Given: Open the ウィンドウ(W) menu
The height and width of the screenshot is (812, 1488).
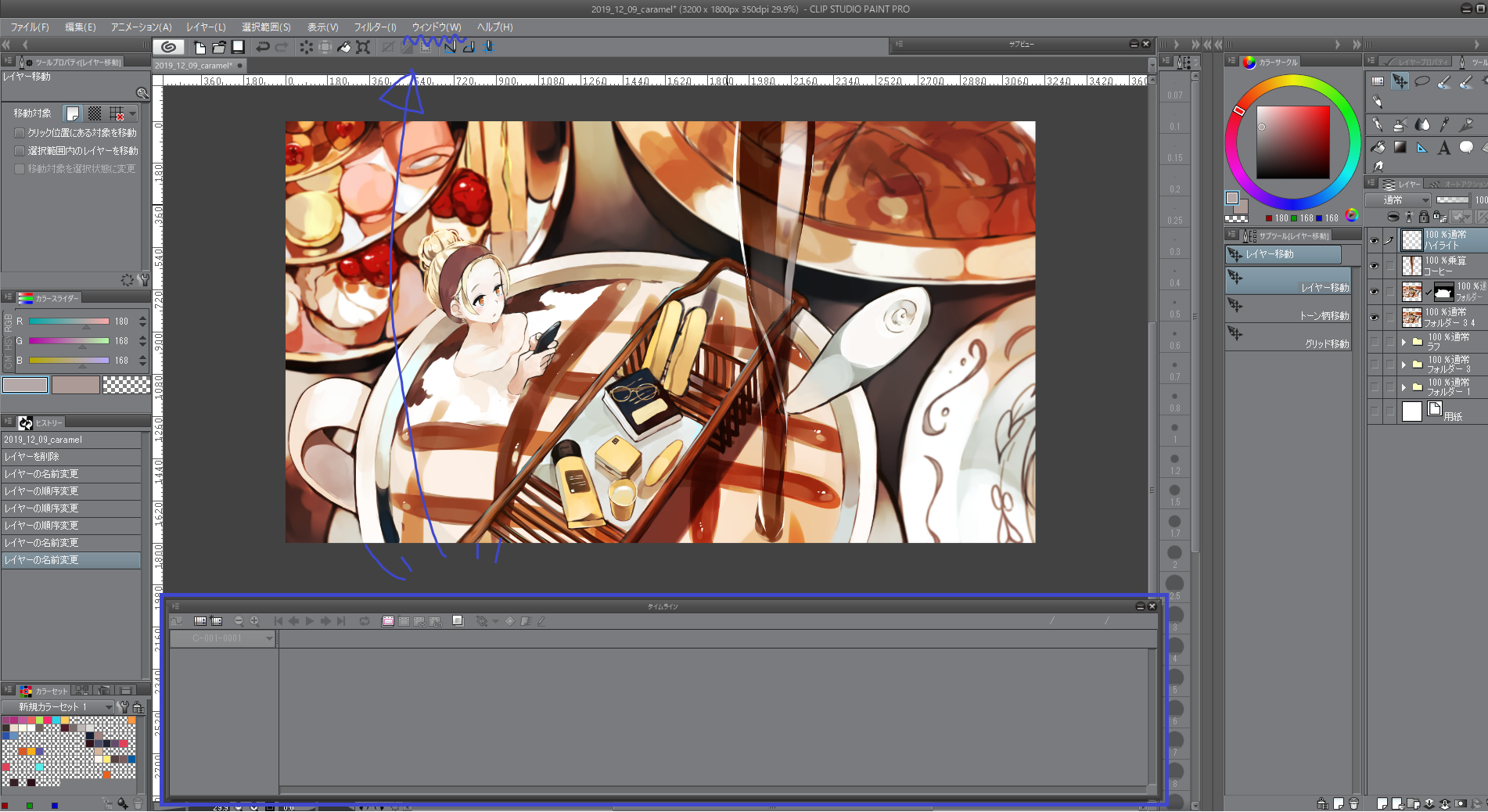Looking at the screenshot, I should (x=437, y=27).
